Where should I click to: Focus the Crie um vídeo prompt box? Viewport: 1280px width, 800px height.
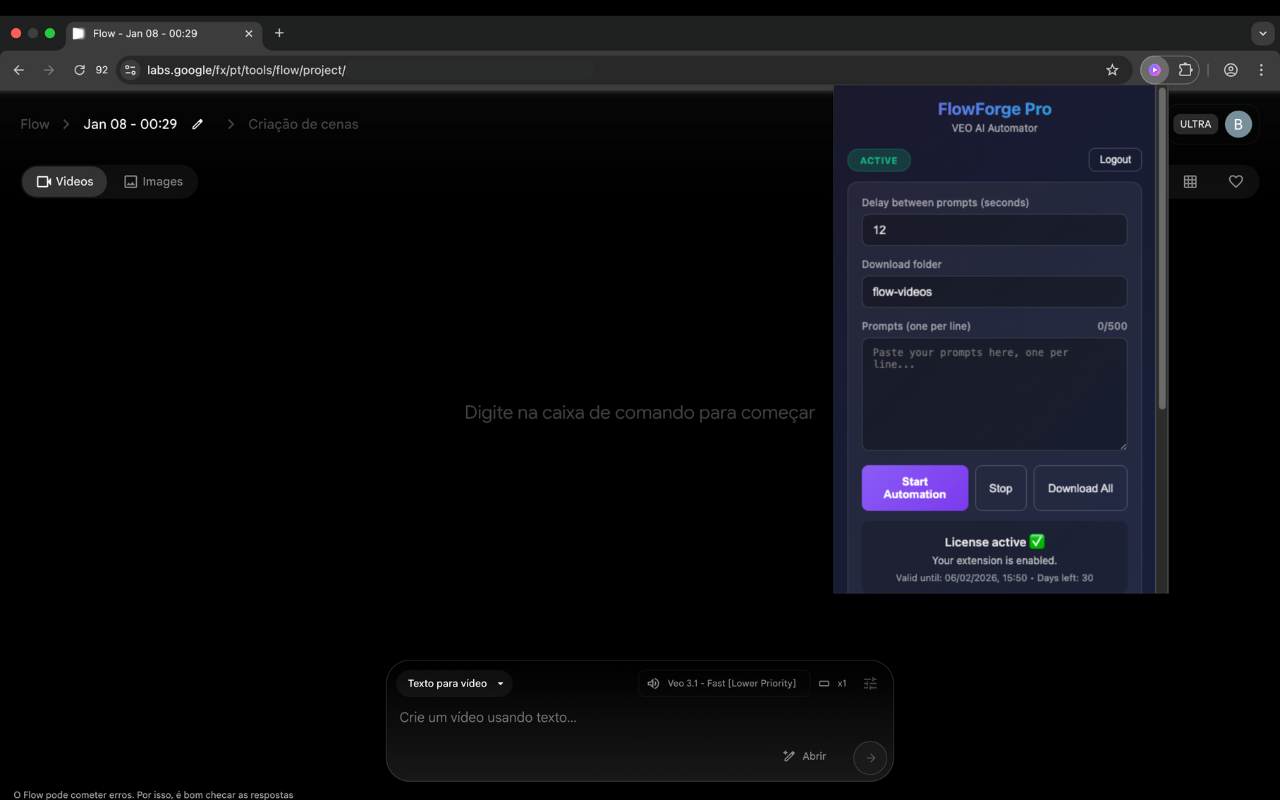(x=640, y=717)
